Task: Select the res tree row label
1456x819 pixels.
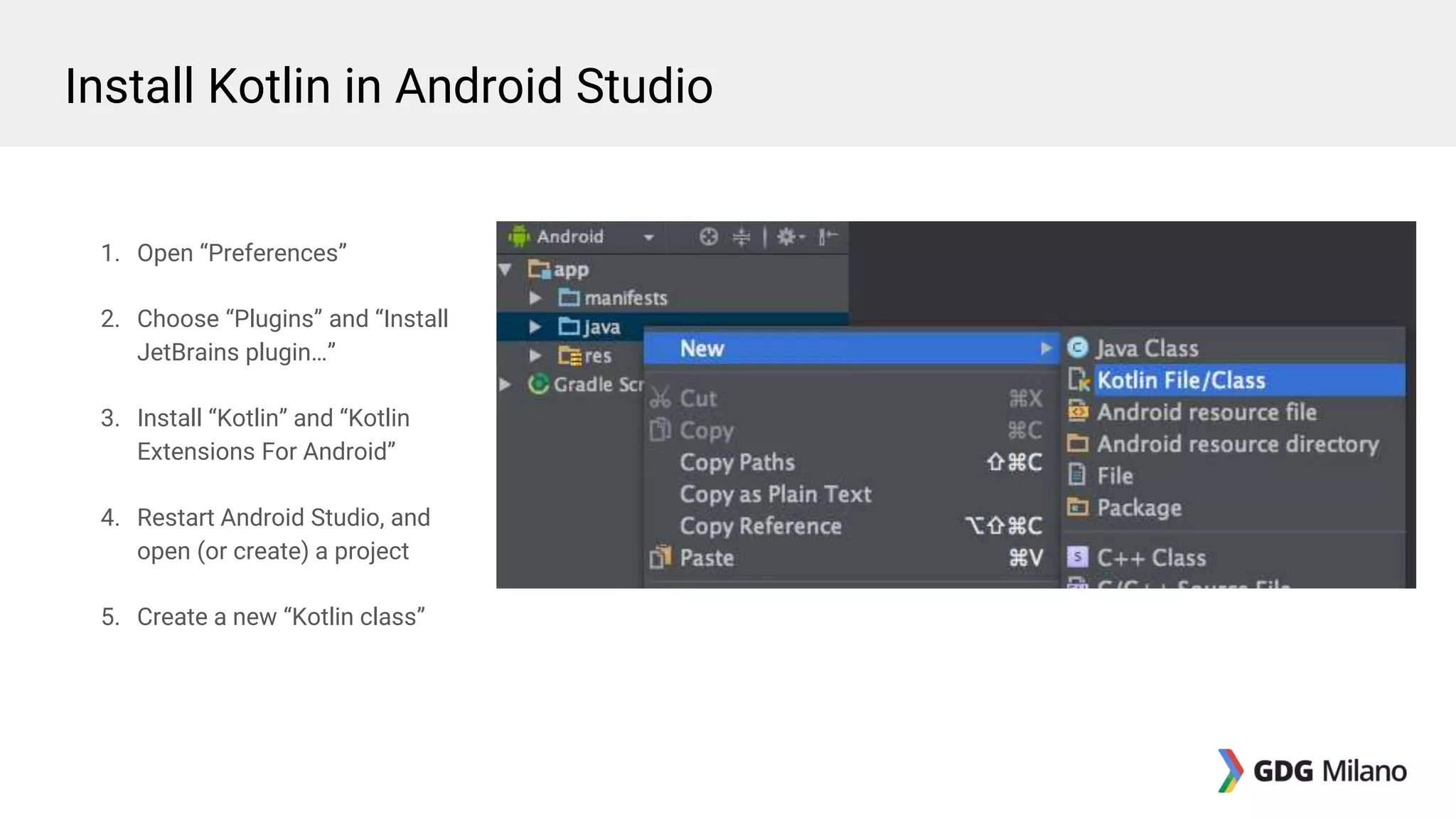Action: click(x=598, y=355)
